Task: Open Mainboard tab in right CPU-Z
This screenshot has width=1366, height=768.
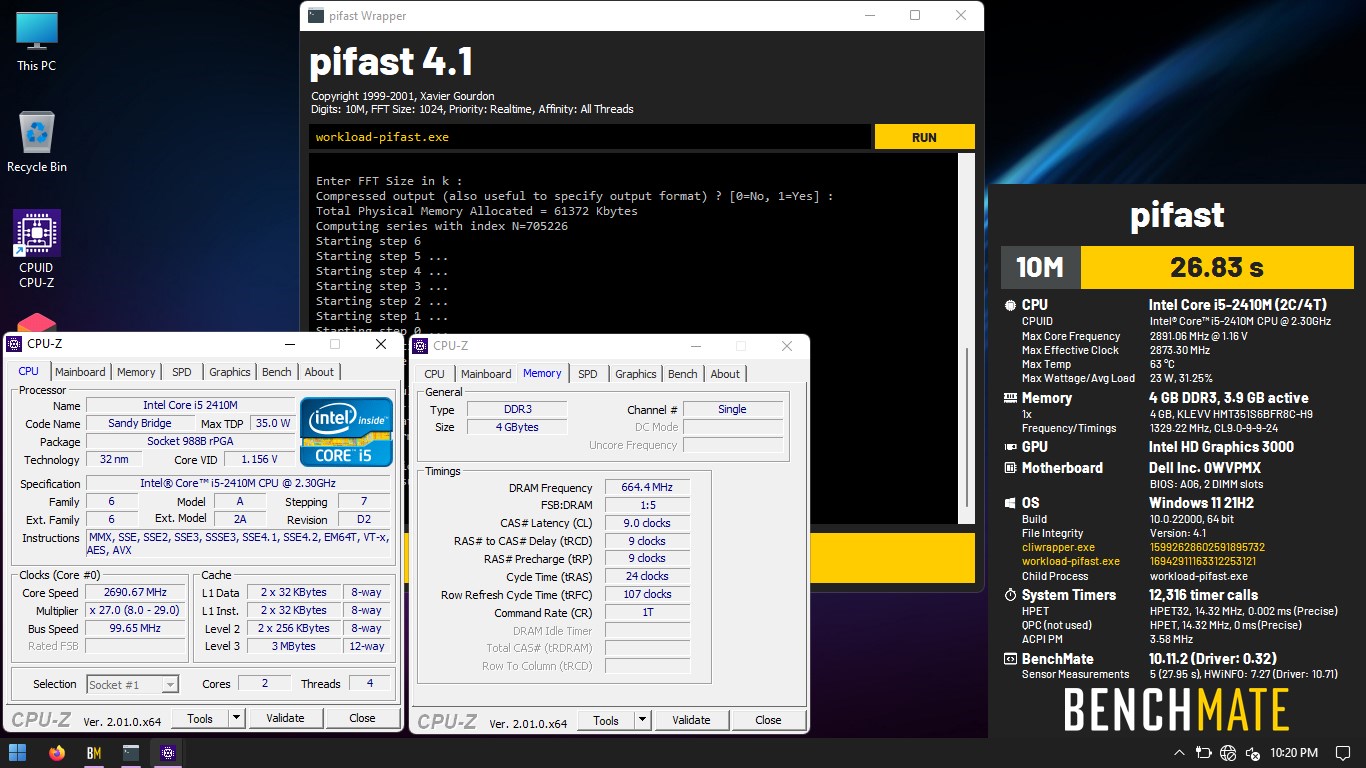Action: click(486, 374)
